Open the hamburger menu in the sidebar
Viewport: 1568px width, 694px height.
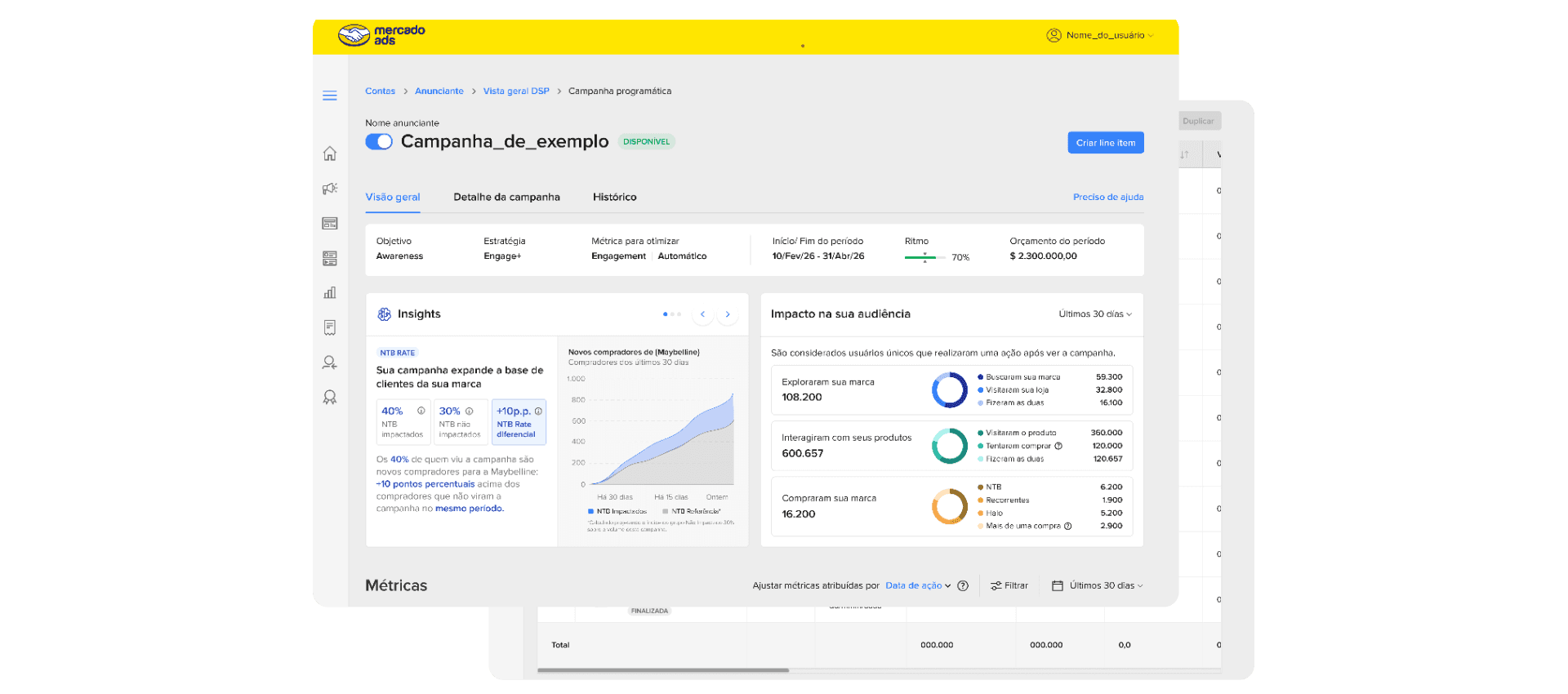click(x=330, y=96)
